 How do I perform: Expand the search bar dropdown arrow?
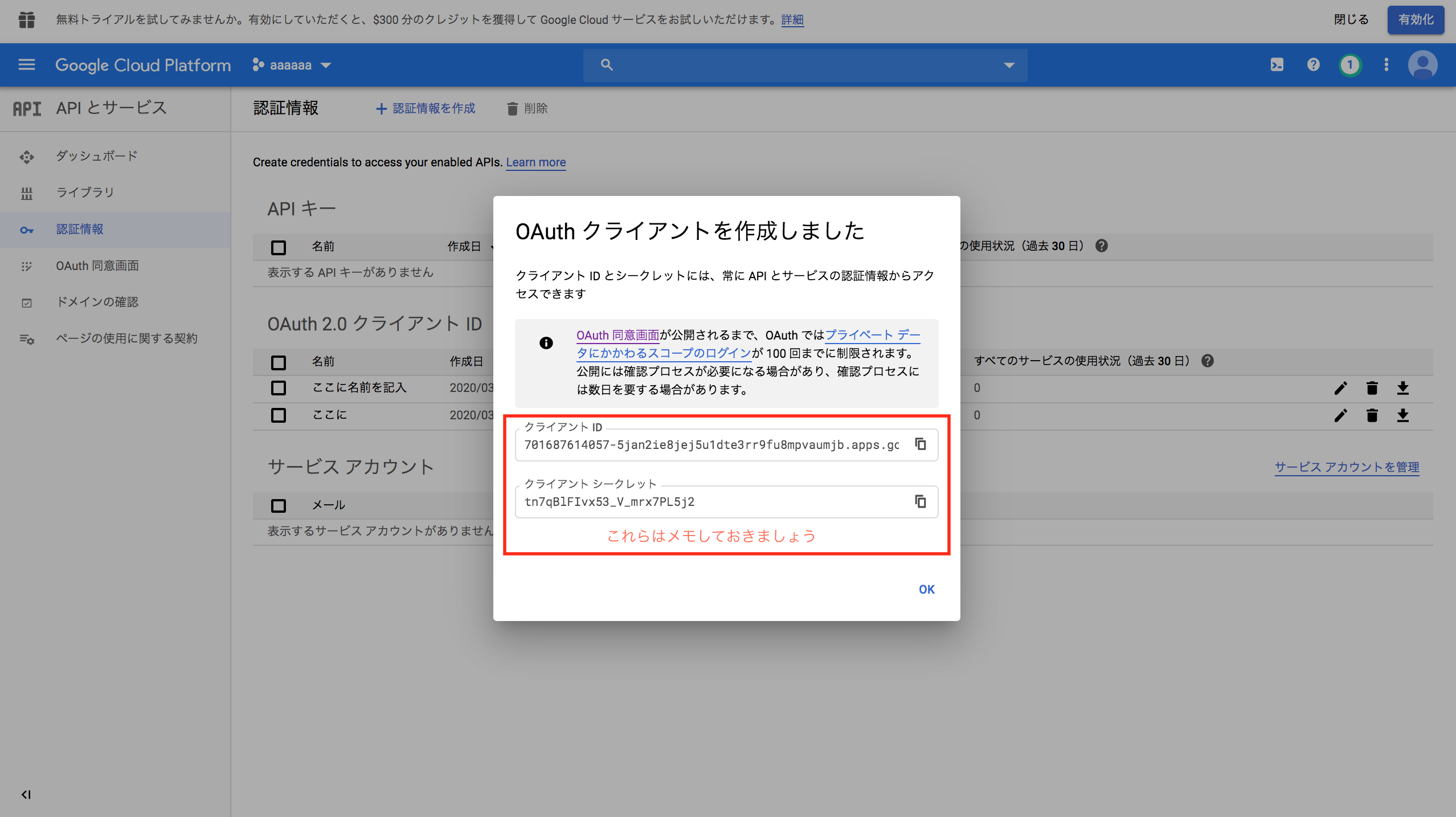tap(1009, 65)
